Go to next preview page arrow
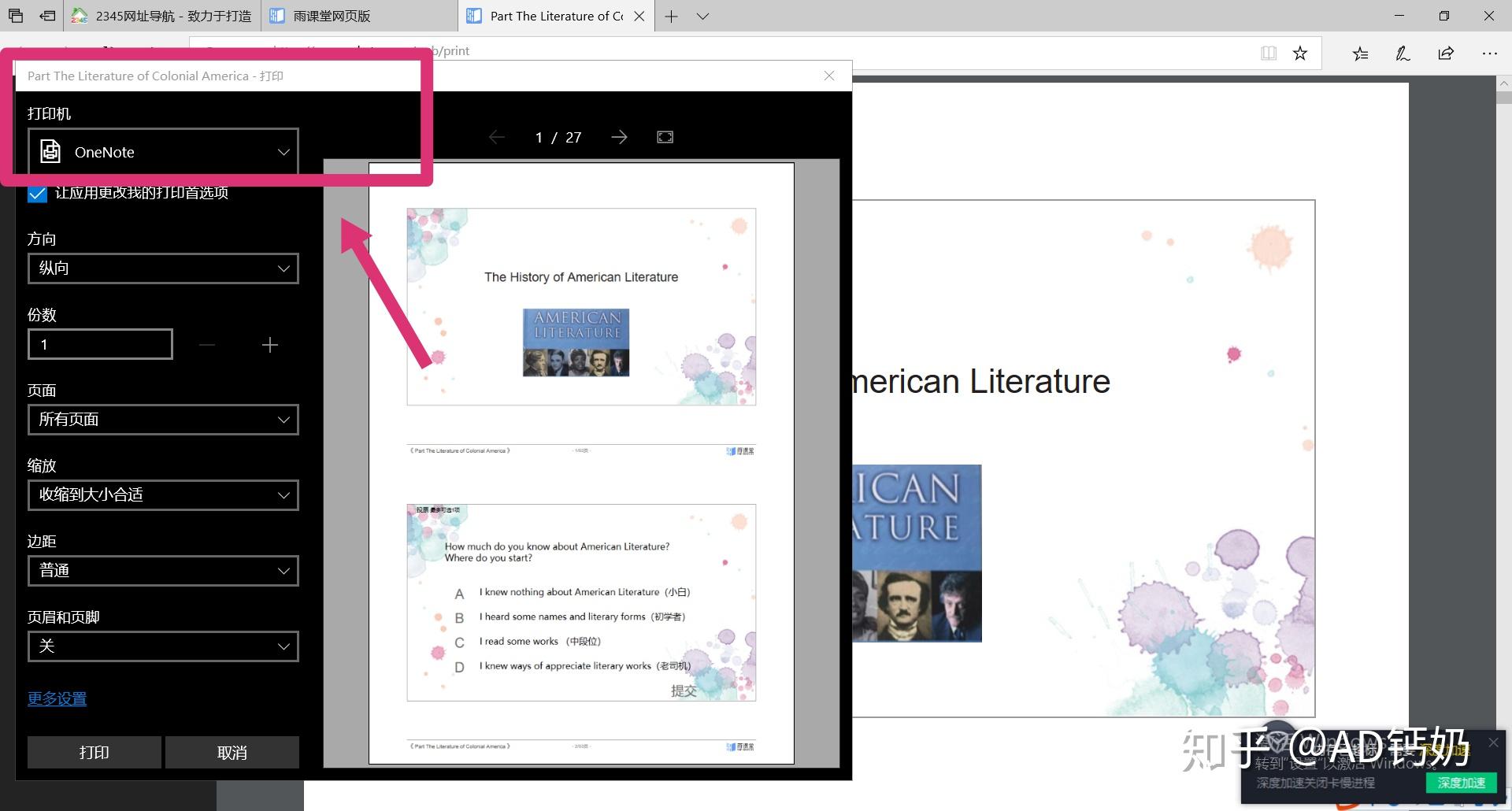Viewport: 1512px width, 811px height. (x=620, y=137)
